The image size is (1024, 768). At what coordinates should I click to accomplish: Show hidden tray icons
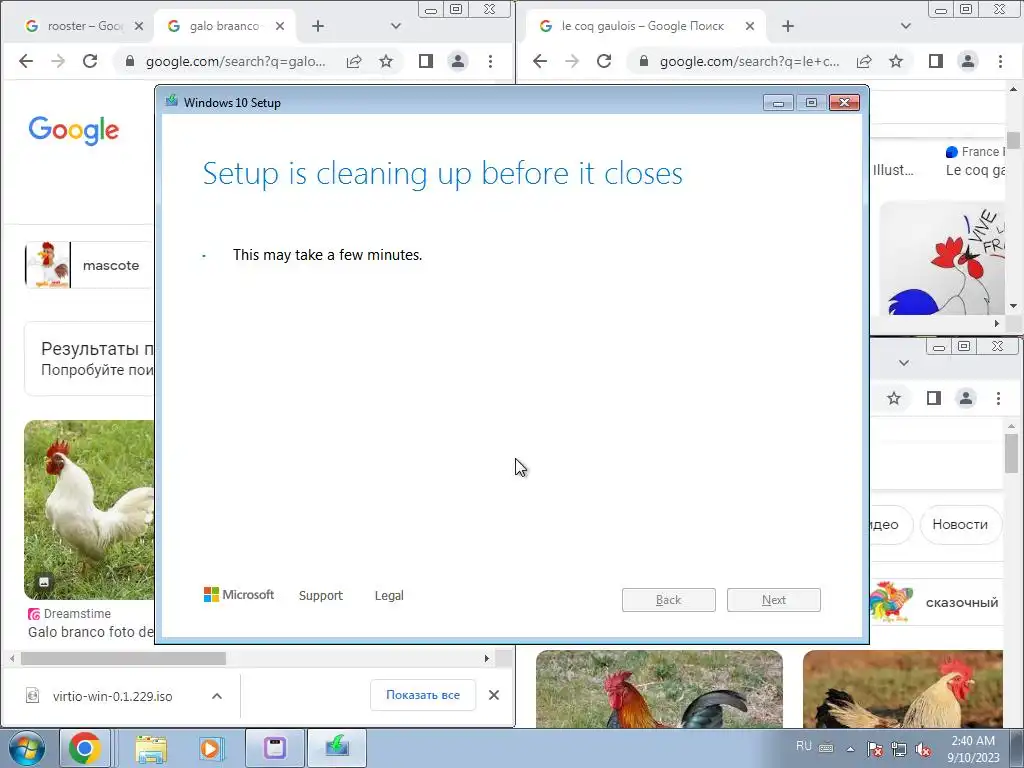[850, 749]
